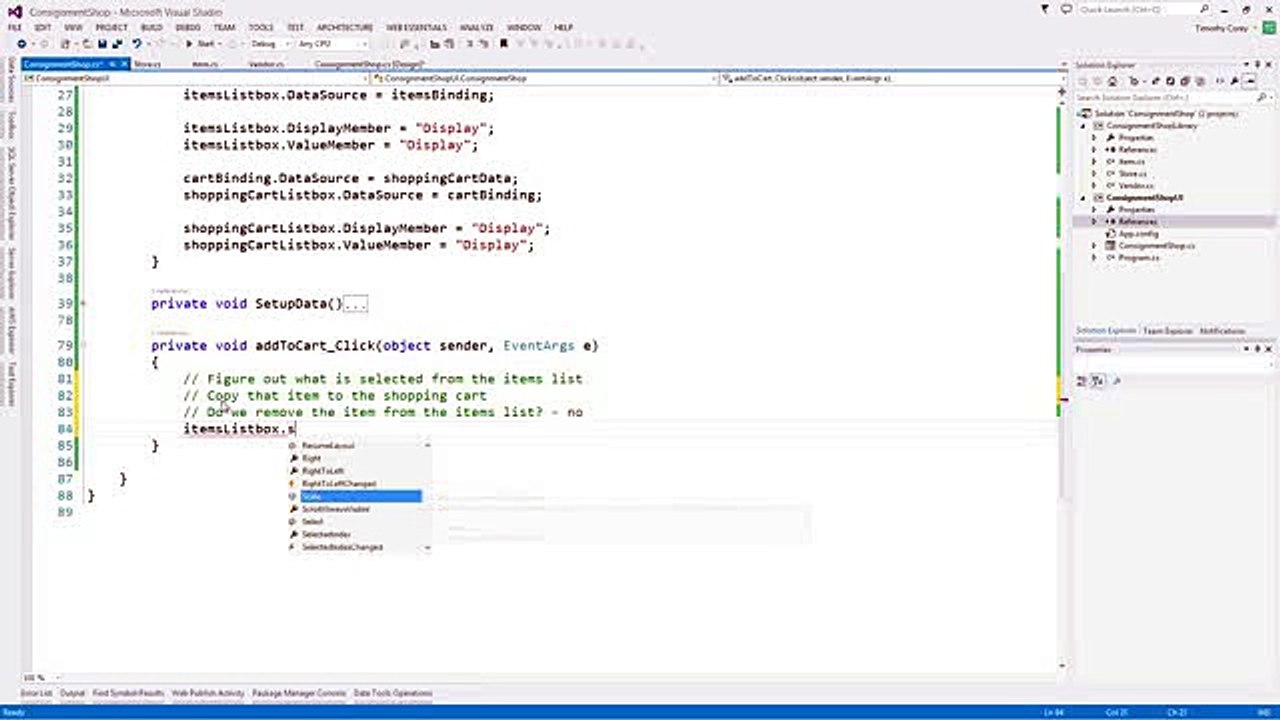Close the ConsignmentShop.cs editor tab

[124, 64]
